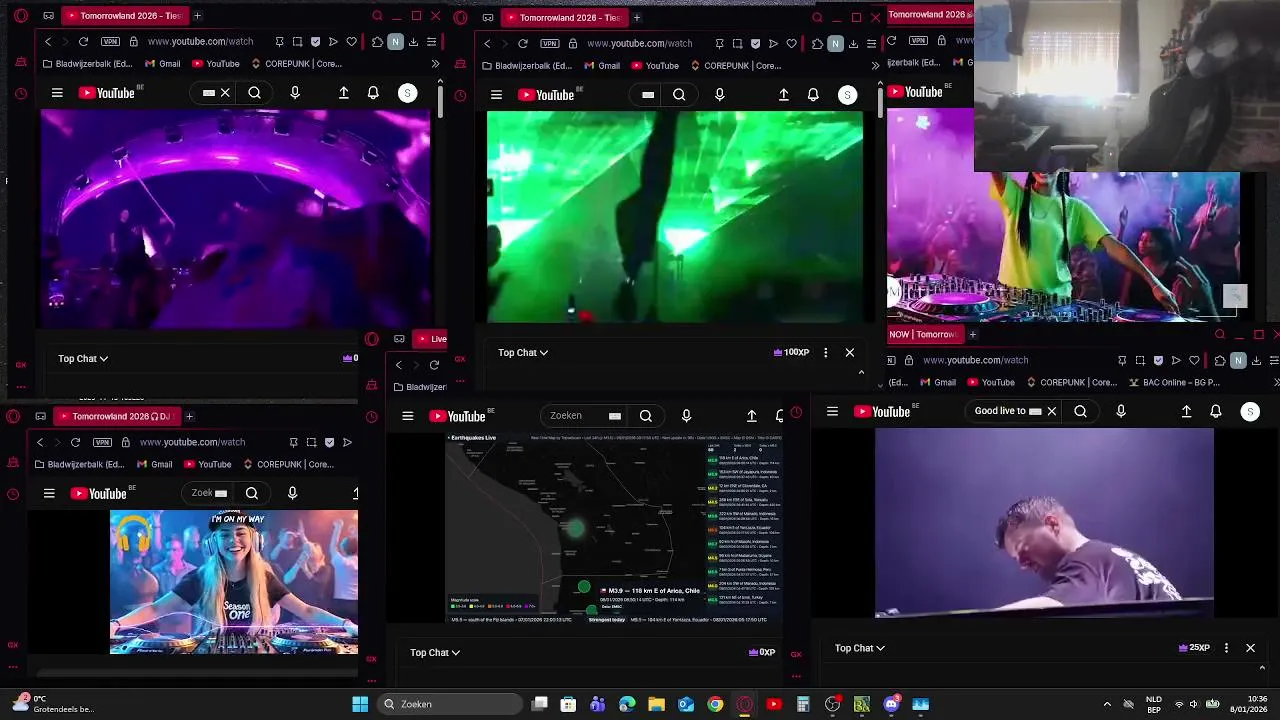This screenshot has width=1280, height=720.
Task: Open N profile icon in bottom-right window toolbar
Action: pyautogui.click(x=1238, y=360)
